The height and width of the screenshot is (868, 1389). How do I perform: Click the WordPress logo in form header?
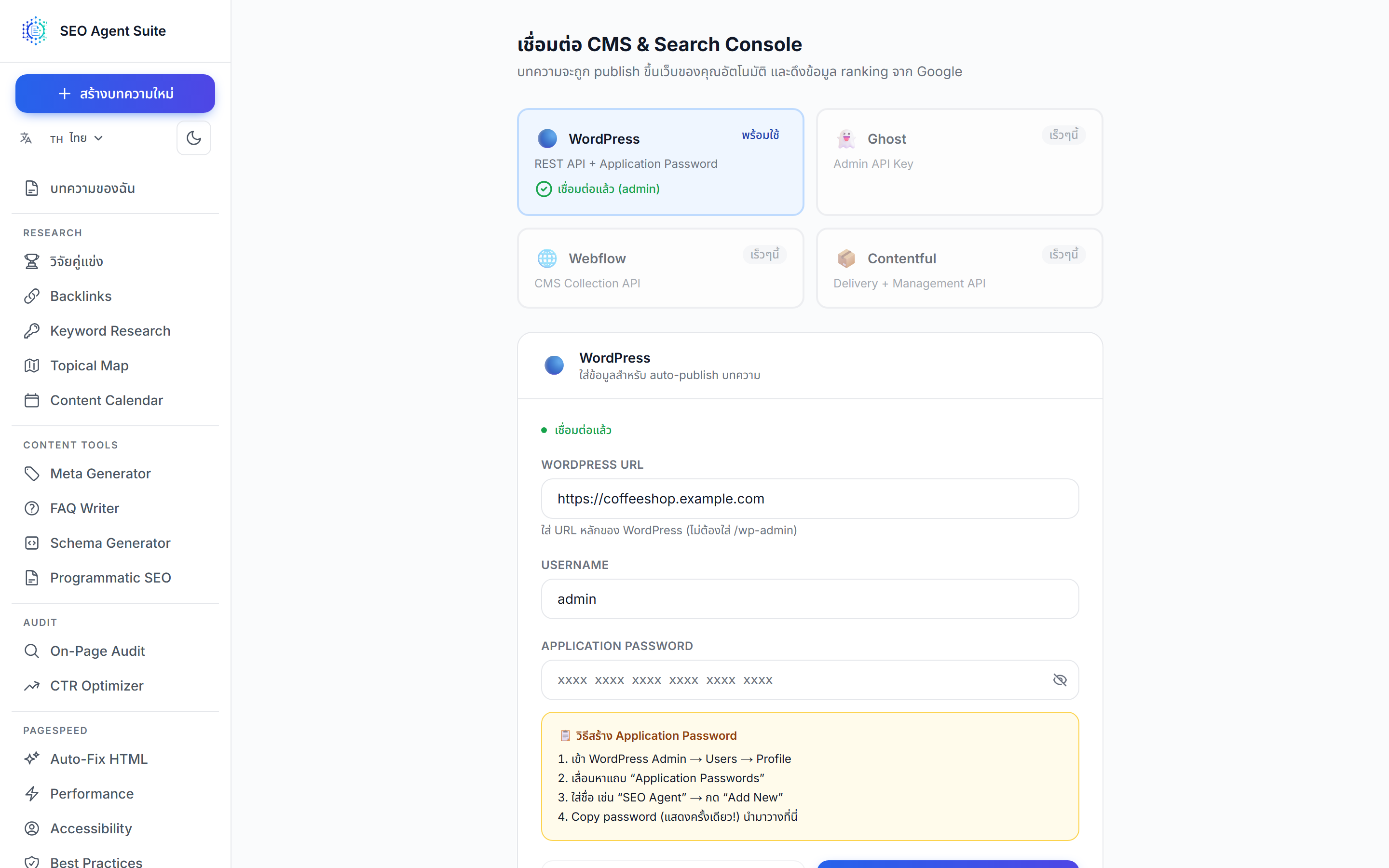(x=554, y=365)
